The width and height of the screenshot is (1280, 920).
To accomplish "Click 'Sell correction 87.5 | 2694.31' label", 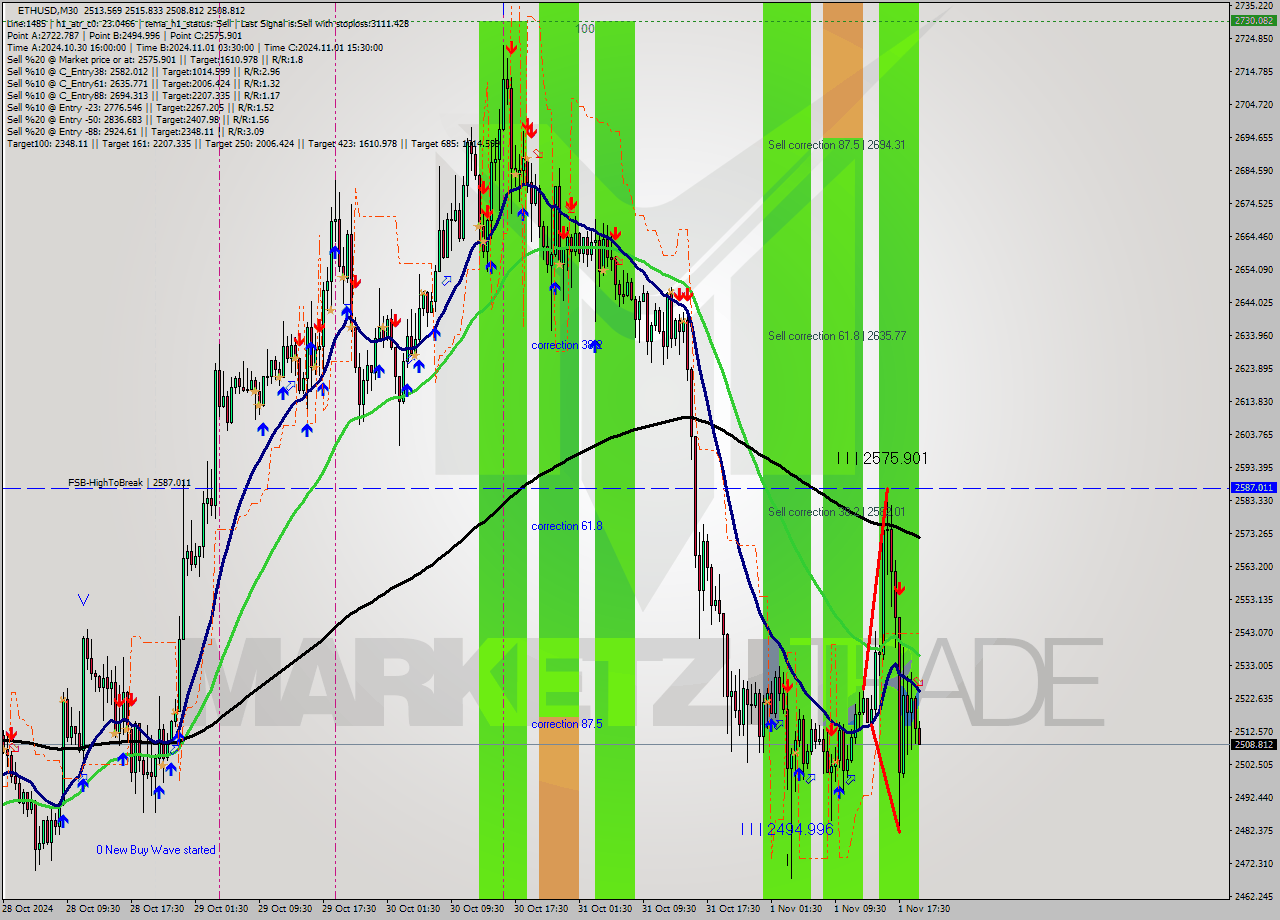I will tap(837, 145).
